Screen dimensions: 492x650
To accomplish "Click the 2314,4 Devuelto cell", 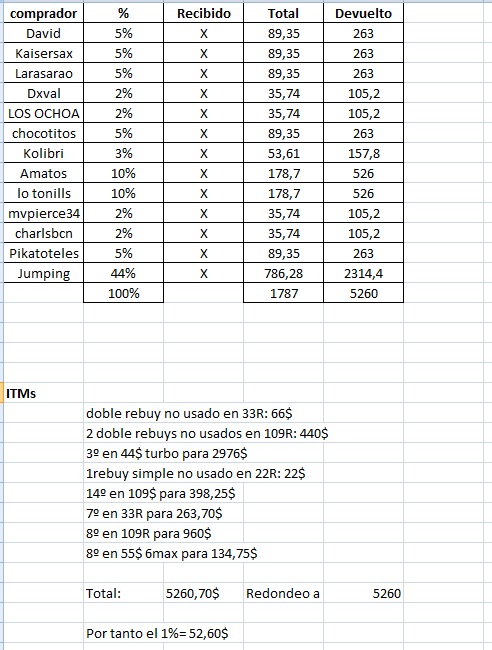I will 364,273.
